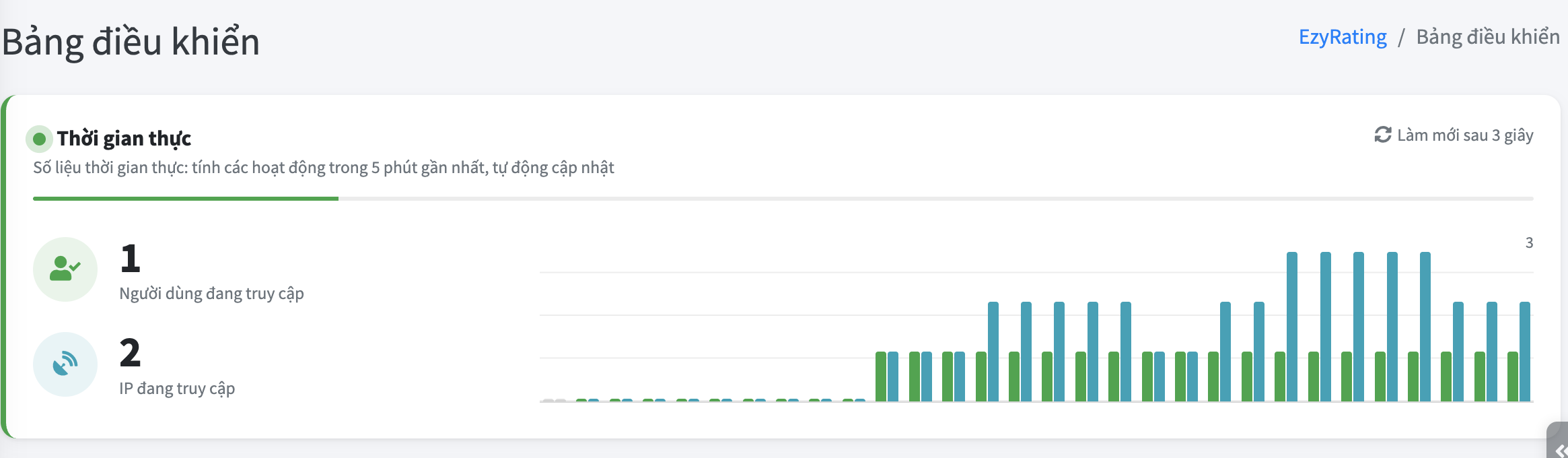Click the 'Làm mới sau 3 giây' text
This screenshot has width=1568, height=458.
1465,135
